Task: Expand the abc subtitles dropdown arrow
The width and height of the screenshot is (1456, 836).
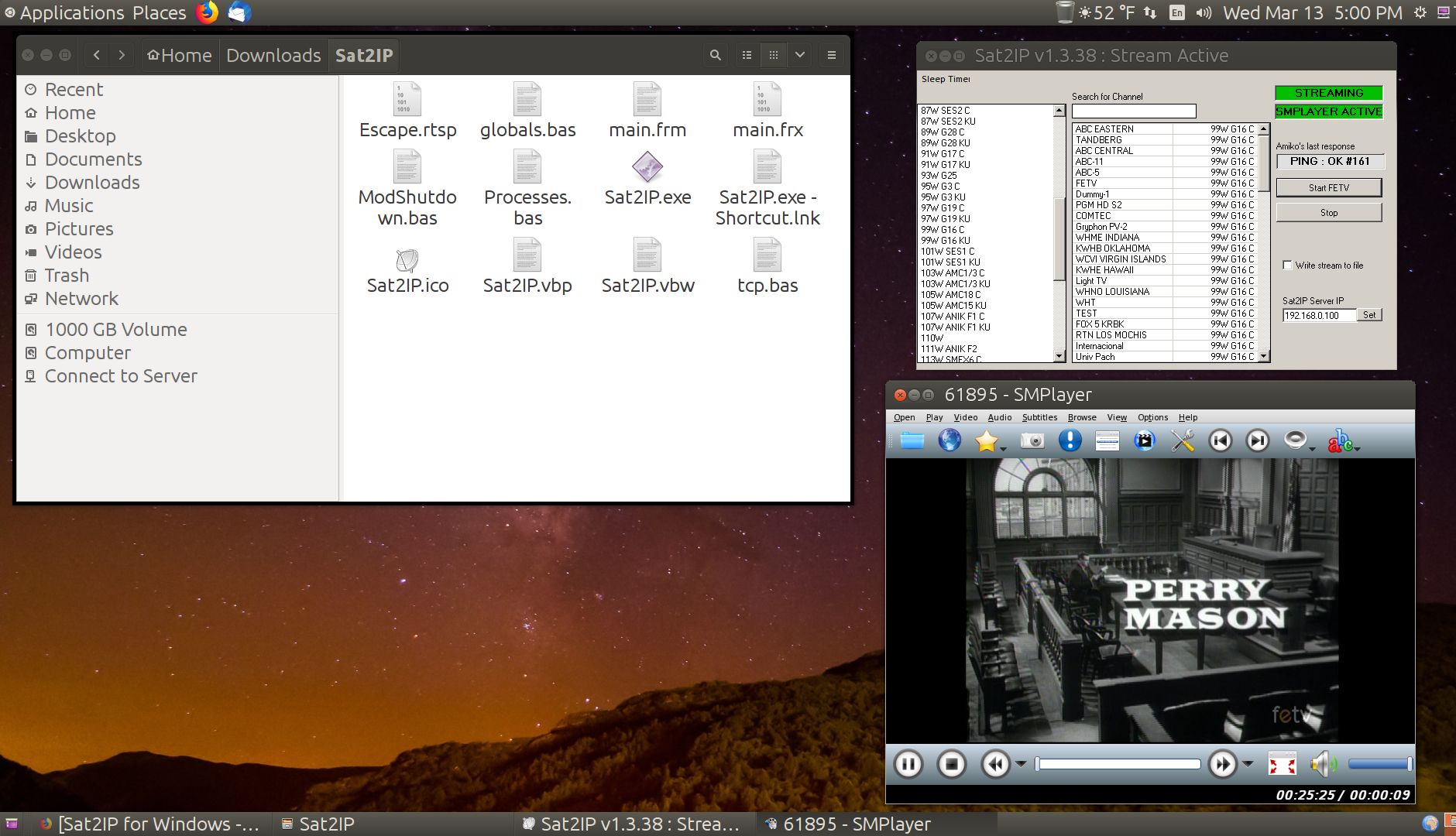Action: click(1357, 447)
